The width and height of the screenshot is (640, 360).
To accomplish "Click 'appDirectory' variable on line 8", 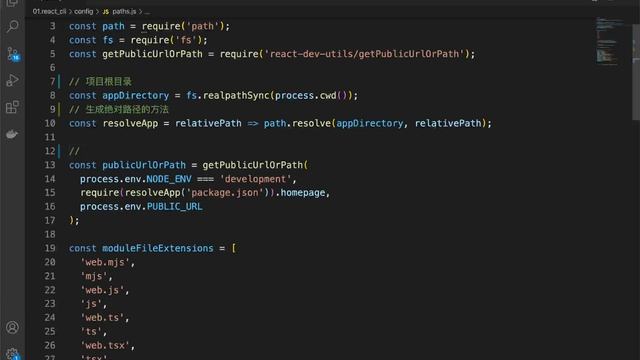I will [136, 96].
